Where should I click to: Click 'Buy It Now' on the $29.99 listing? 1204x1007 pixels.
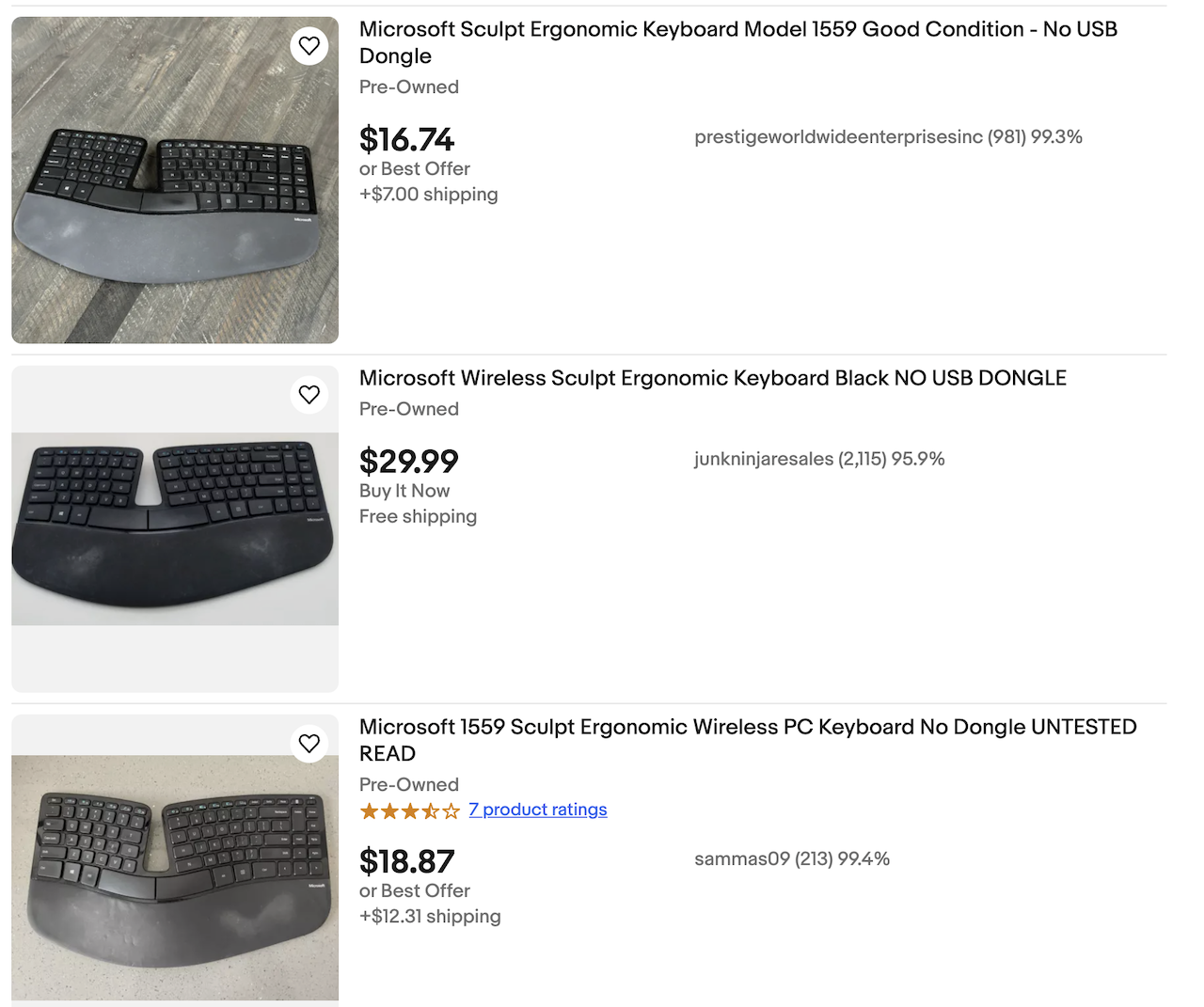click(x=404, y=491)
